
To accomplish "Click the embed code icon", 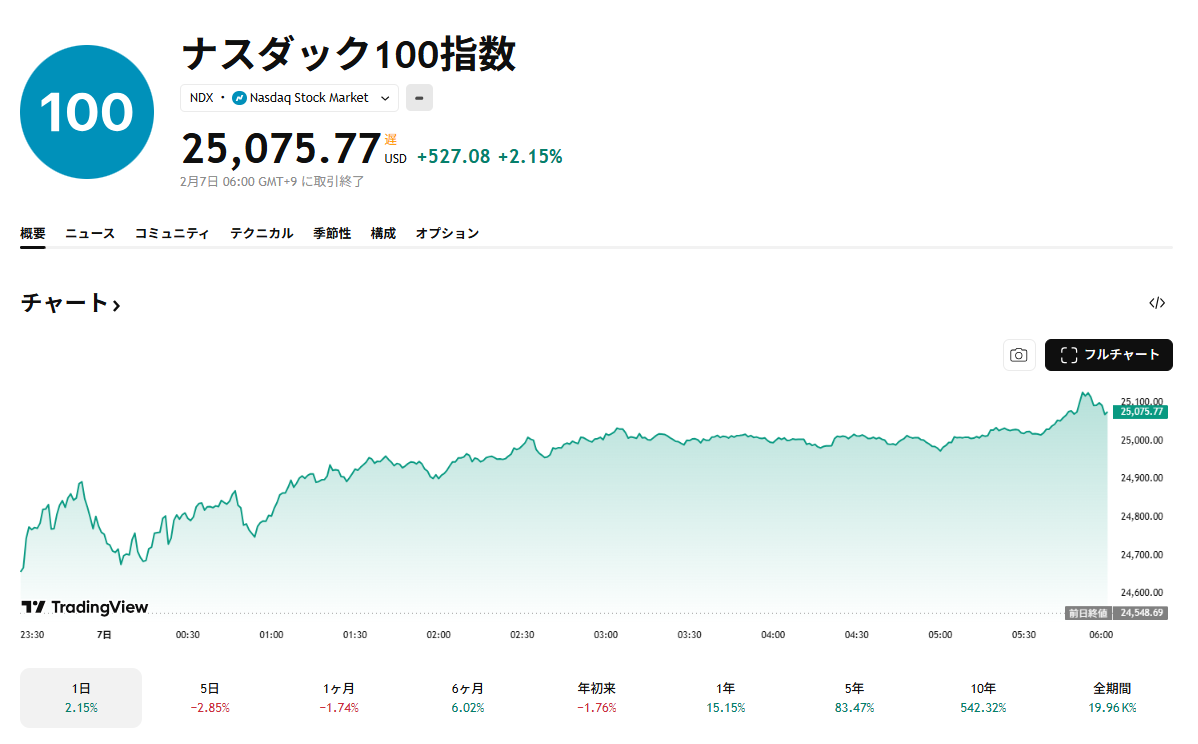I will click(x=1157, y=303).
